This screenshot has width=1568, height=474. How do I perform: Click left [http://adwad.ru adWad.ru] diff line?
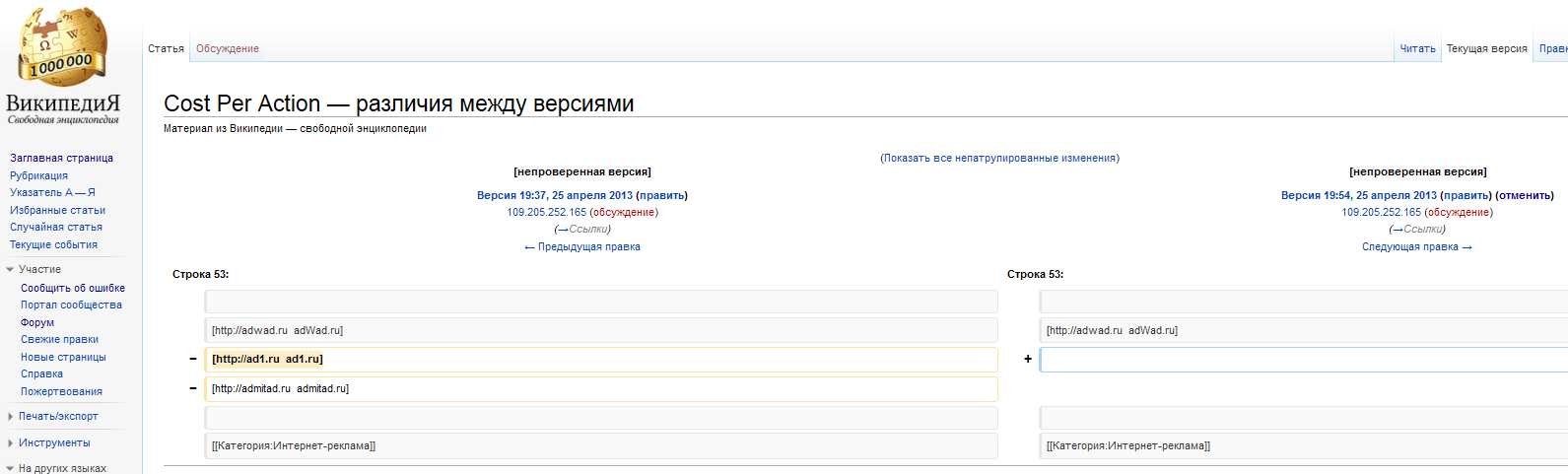coord(601,330)
